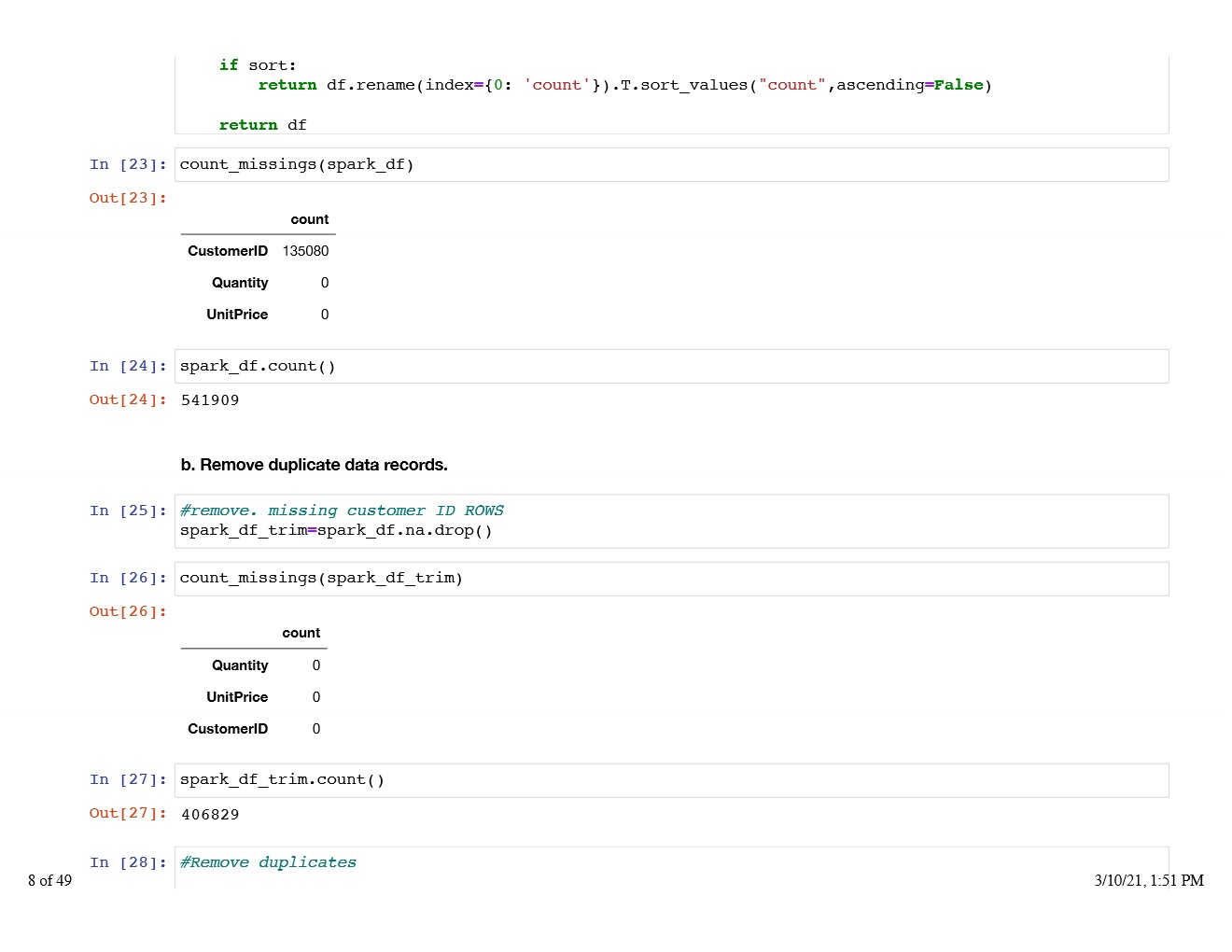Click the 3/10/21 timestamp in footer
Viewport: 1232px width, 952px height.
[1148, 880]
